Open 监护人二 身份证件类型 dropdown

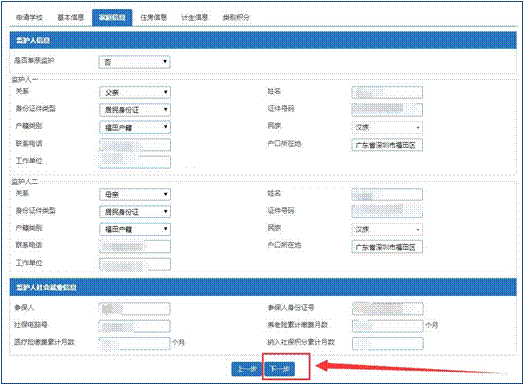coord(135,212)
